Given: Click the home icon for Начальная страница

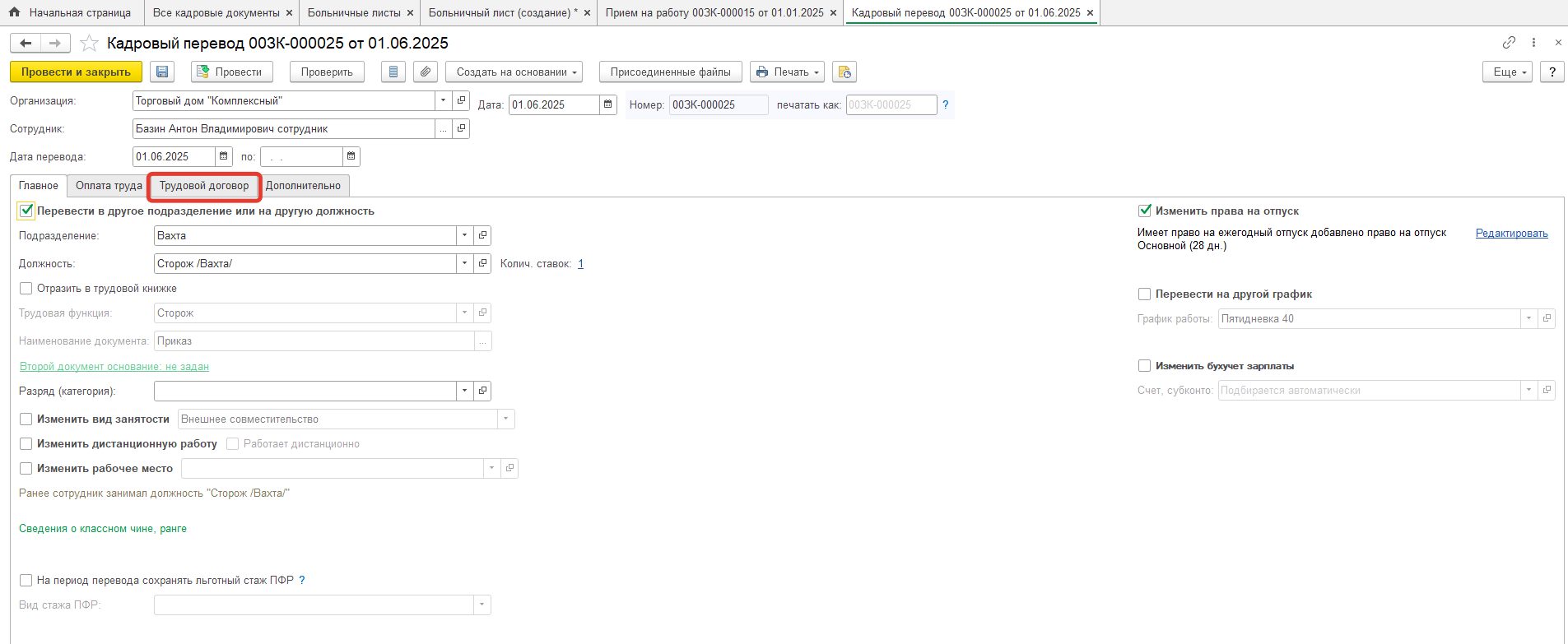Looking at the screenshot, I should (x=14, y=12).
